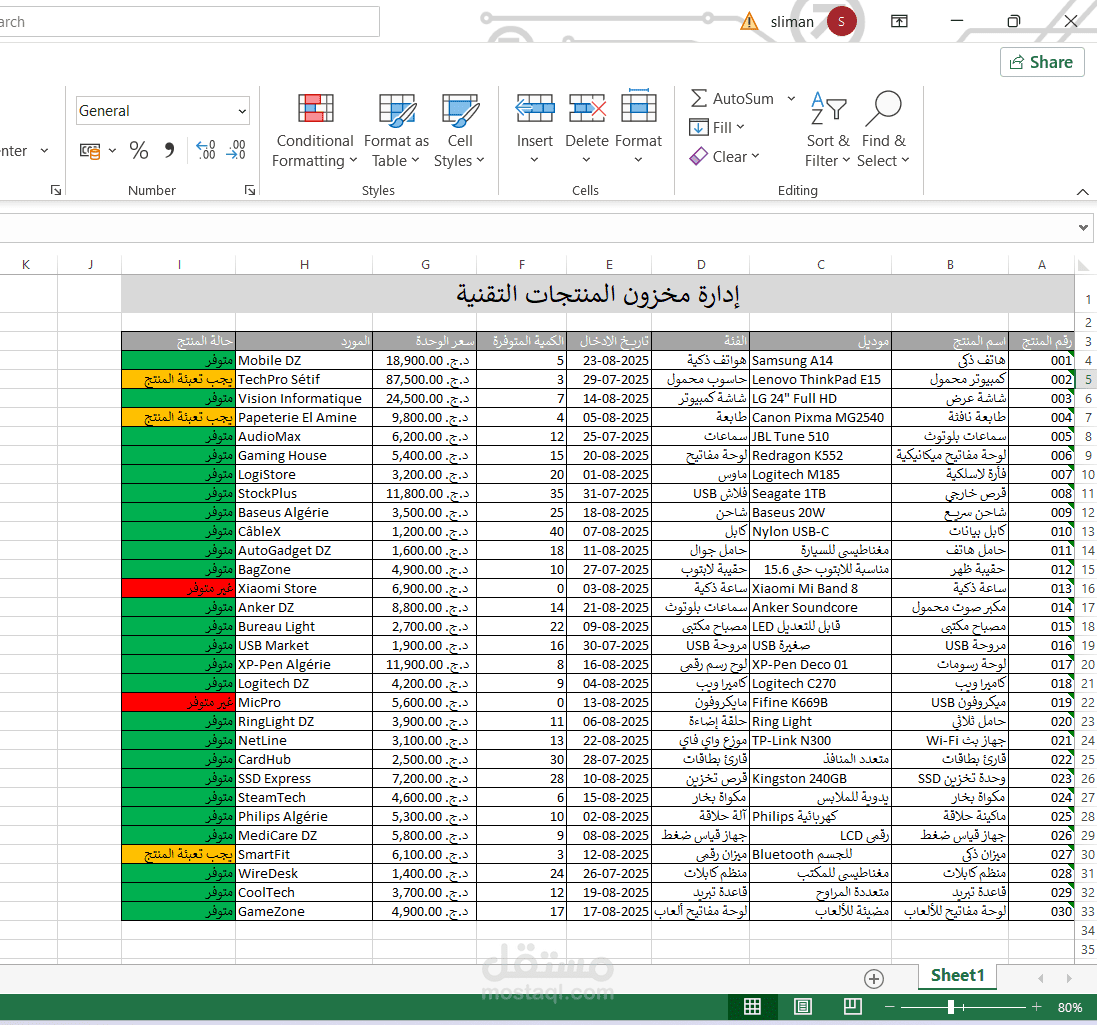The width and height of the screenshot is (1097, 1025).
Task: Select cell Logitech M185
Action: 821,474
